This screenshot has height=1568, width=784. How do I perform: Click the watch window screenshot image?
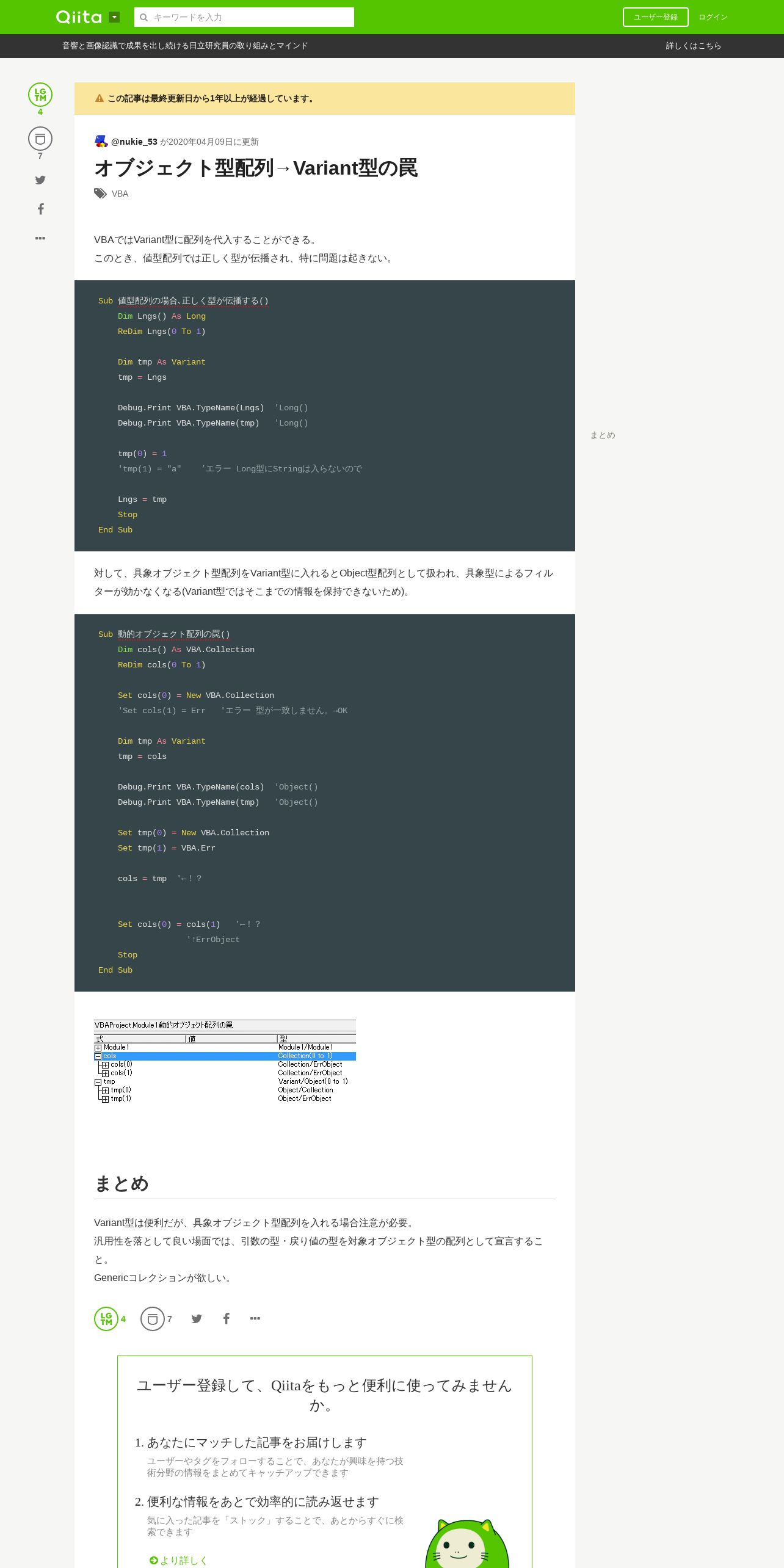(225, 1061)
